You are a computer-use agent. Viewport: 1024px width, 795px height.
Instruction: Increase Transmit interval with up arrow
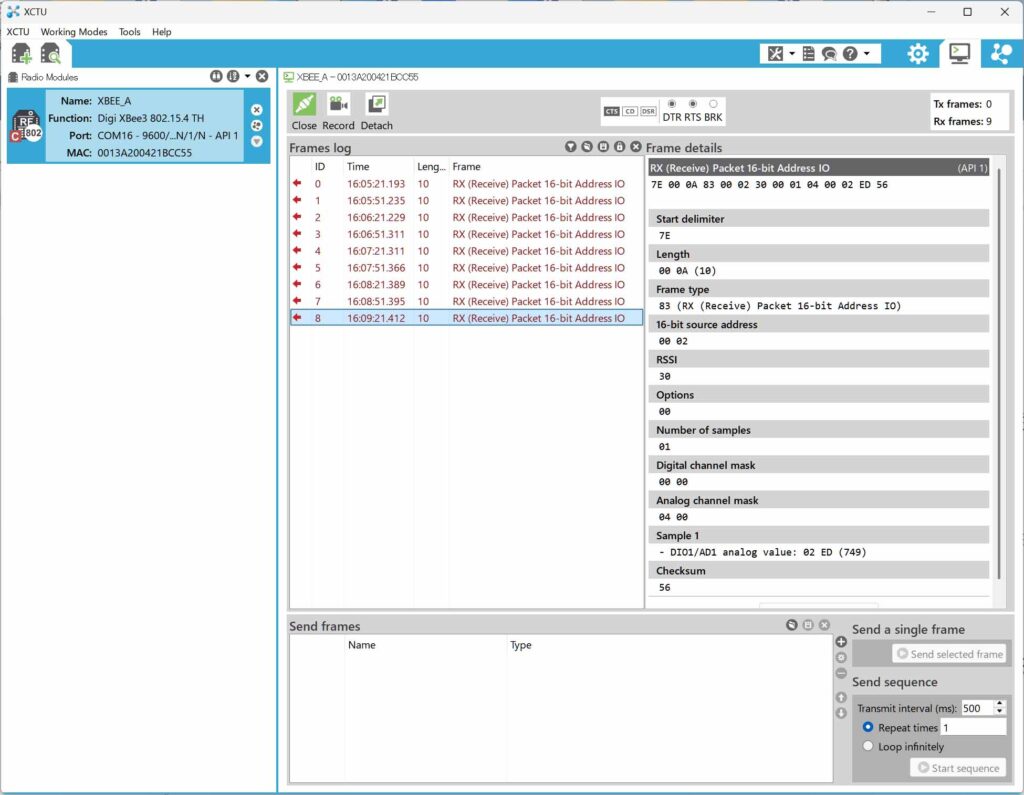[999, 704]
